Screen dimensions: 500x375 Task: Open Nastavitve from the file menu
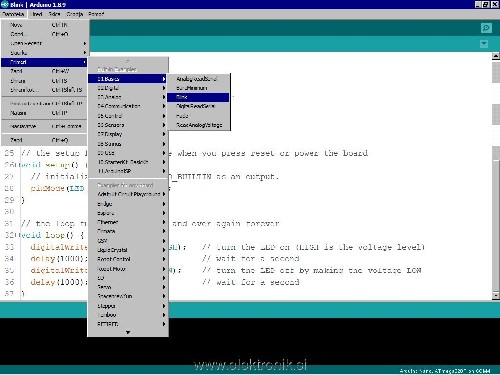(x=45, y=126)
